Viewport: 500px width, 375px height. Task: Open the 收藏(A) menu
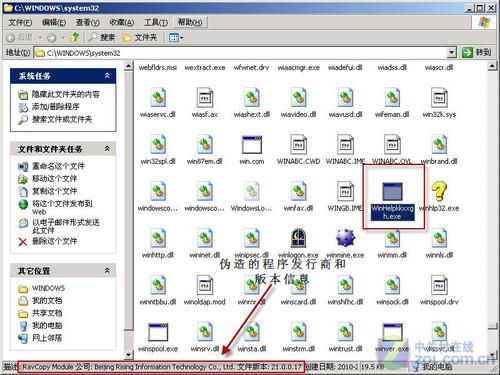pos(122,22)
